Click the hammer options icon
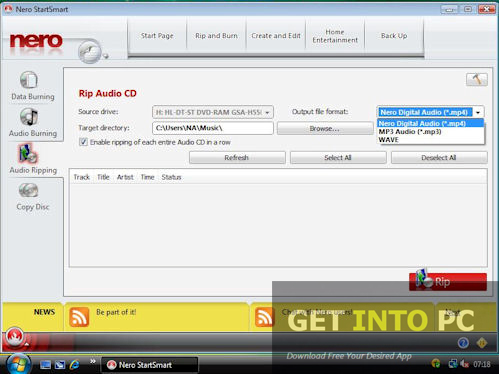Viewport: 499px width, 374px height. click(477, 80)
